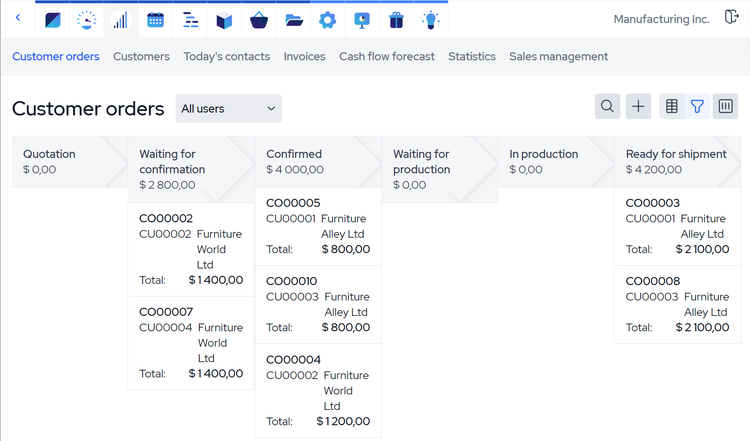Image resolution: width=750 pixels, height=441 pixels.
Task: Click the logout icon beside Manufacturing Inc.
Action: (730, 19)
